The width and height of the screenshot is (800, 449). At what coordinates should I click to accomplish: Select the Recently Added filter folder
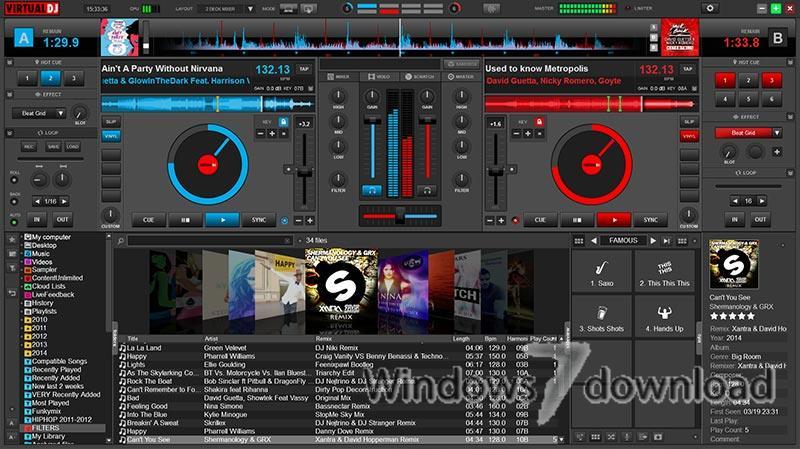(x=55, y=378)
